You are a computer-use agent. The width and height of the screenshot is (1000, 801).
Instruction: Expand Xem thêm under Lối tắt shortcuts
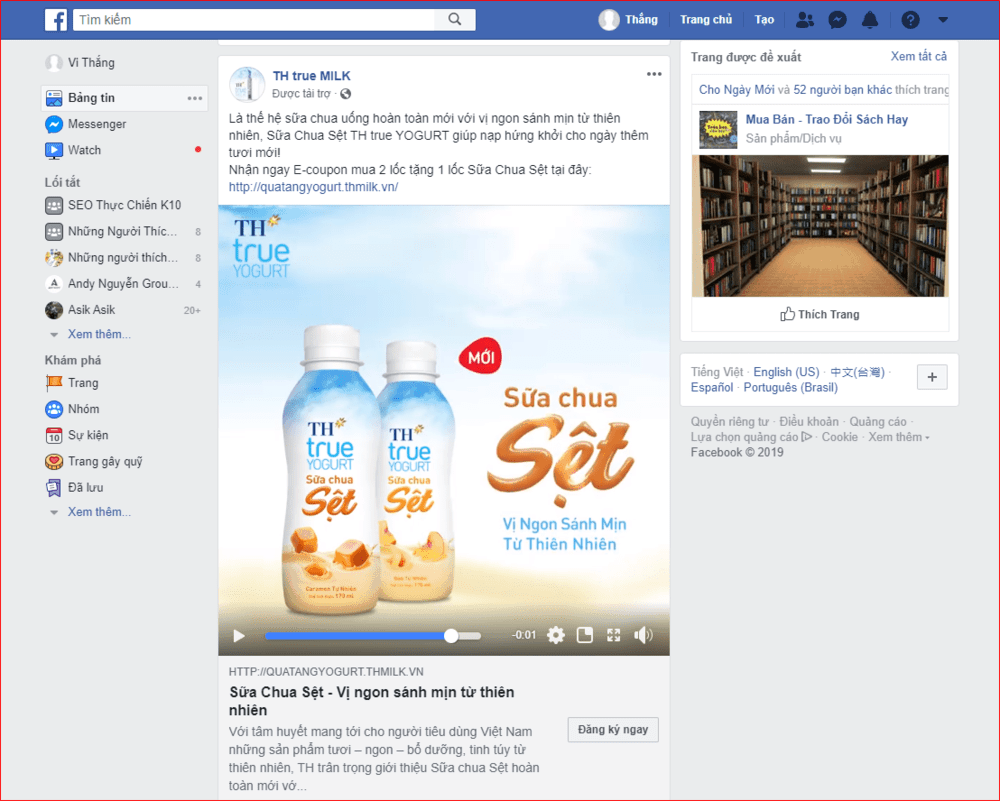pyautogui.click(x=98, y=334)
